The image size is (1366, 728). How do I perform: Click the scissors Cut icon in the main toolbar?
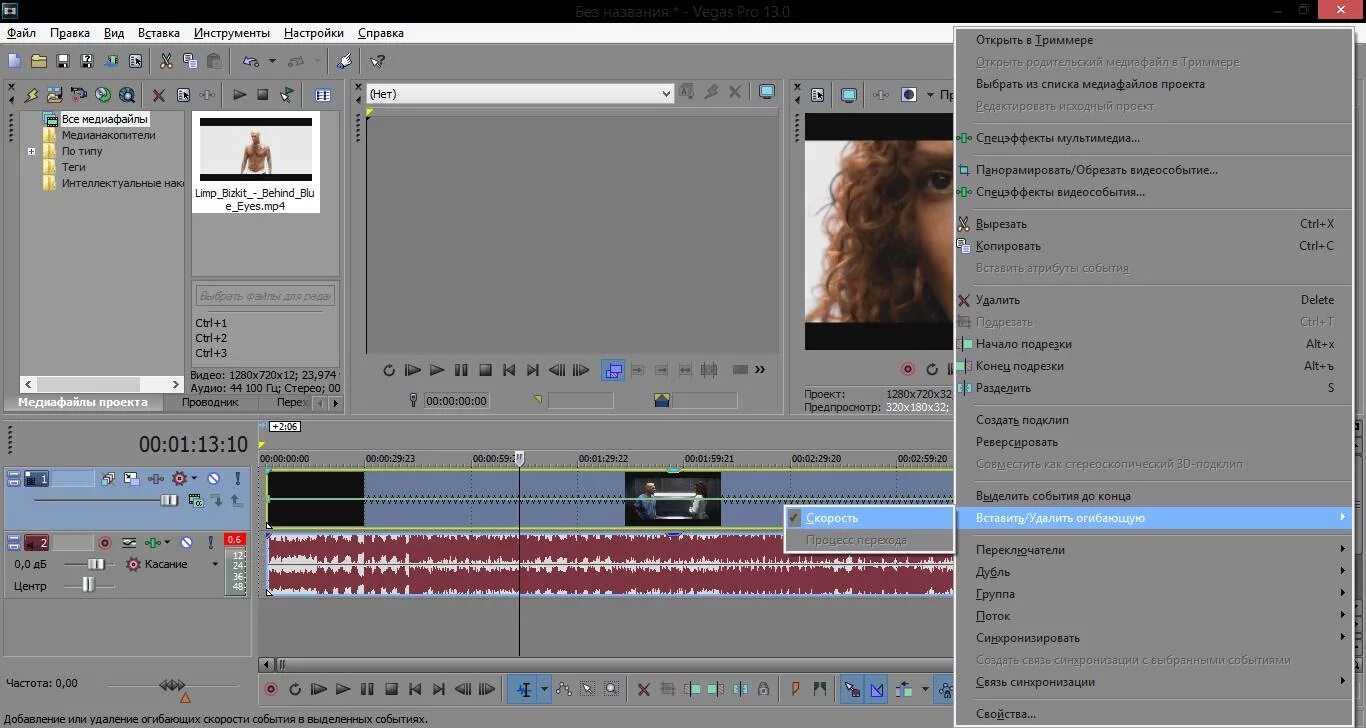166,61
